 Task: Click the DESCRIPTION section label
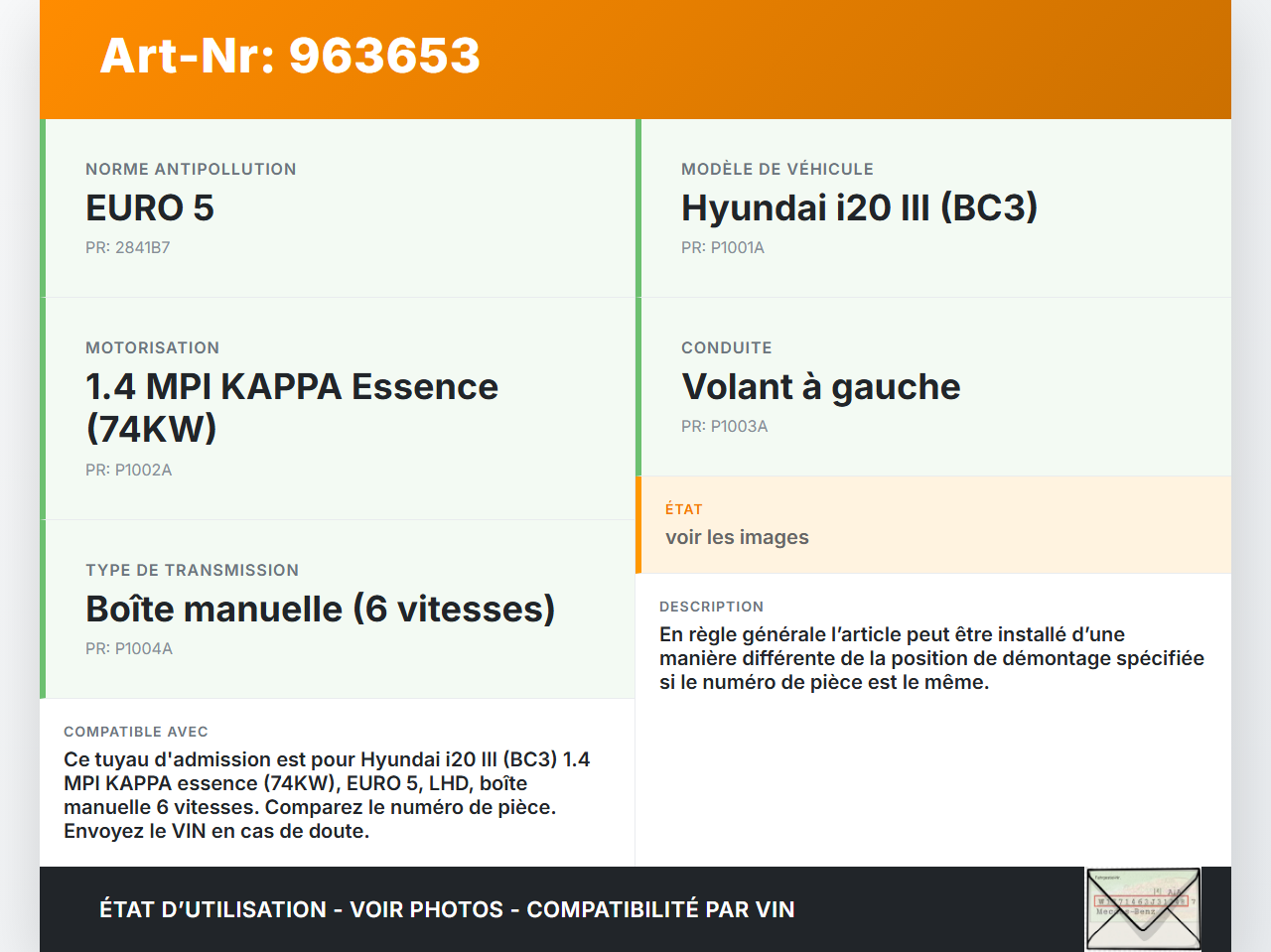711,607
